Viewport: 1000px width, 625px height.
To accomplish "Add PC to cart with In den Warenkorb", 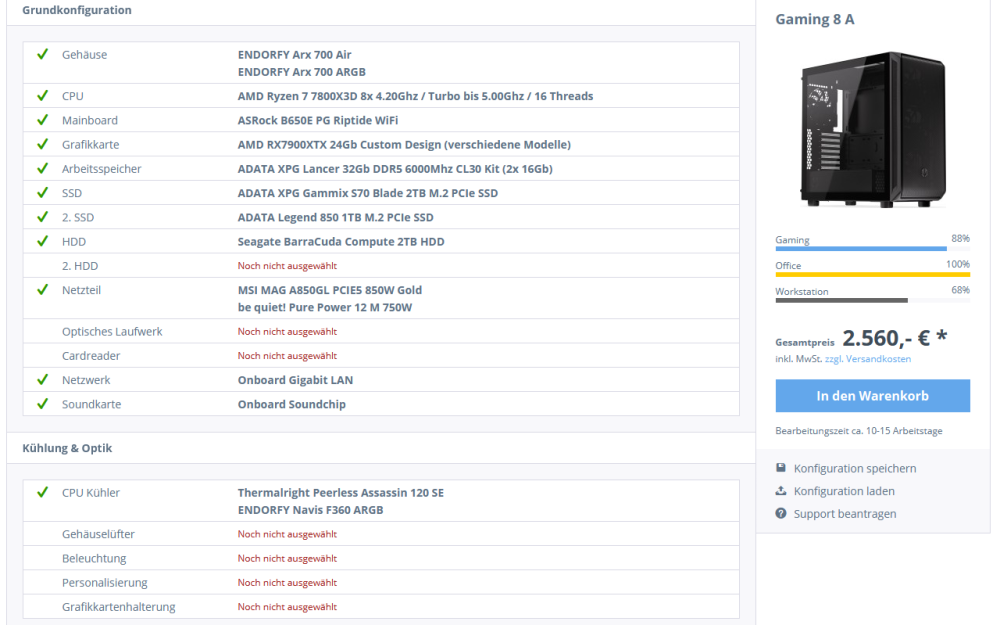I will (x=872, y=396).
